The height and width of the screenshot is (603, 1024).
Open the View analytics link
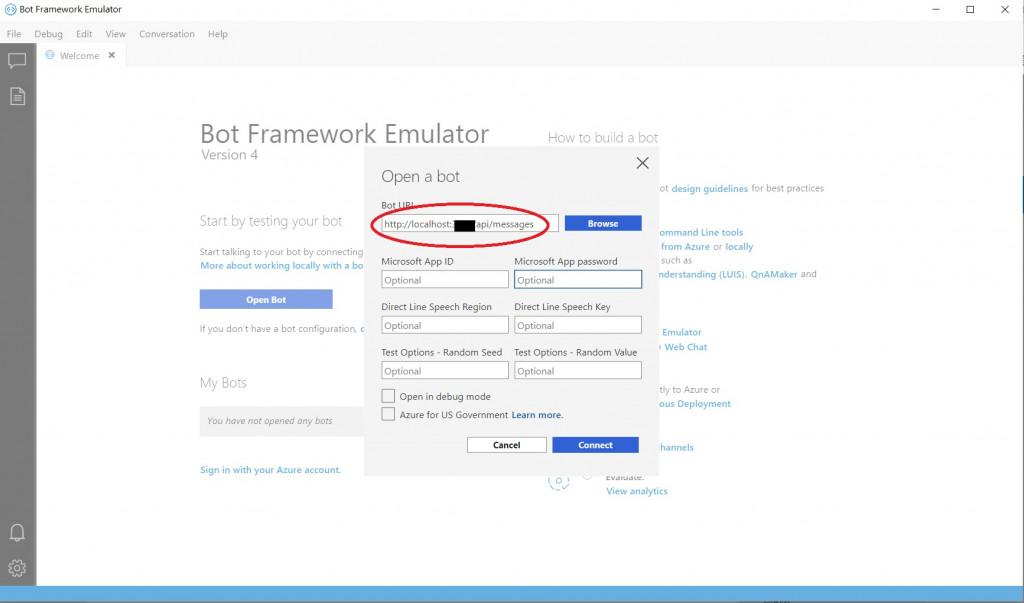637,491
